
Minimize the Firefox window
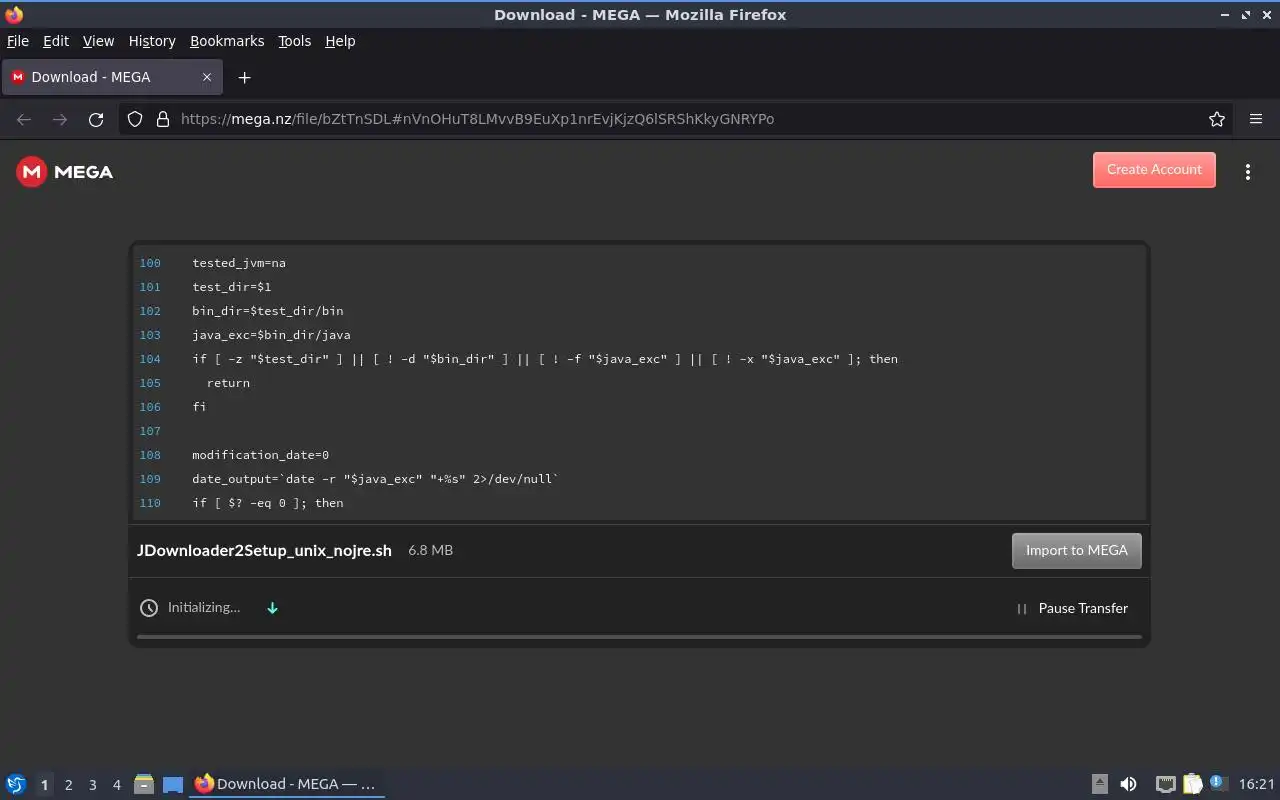point(1225,15)
